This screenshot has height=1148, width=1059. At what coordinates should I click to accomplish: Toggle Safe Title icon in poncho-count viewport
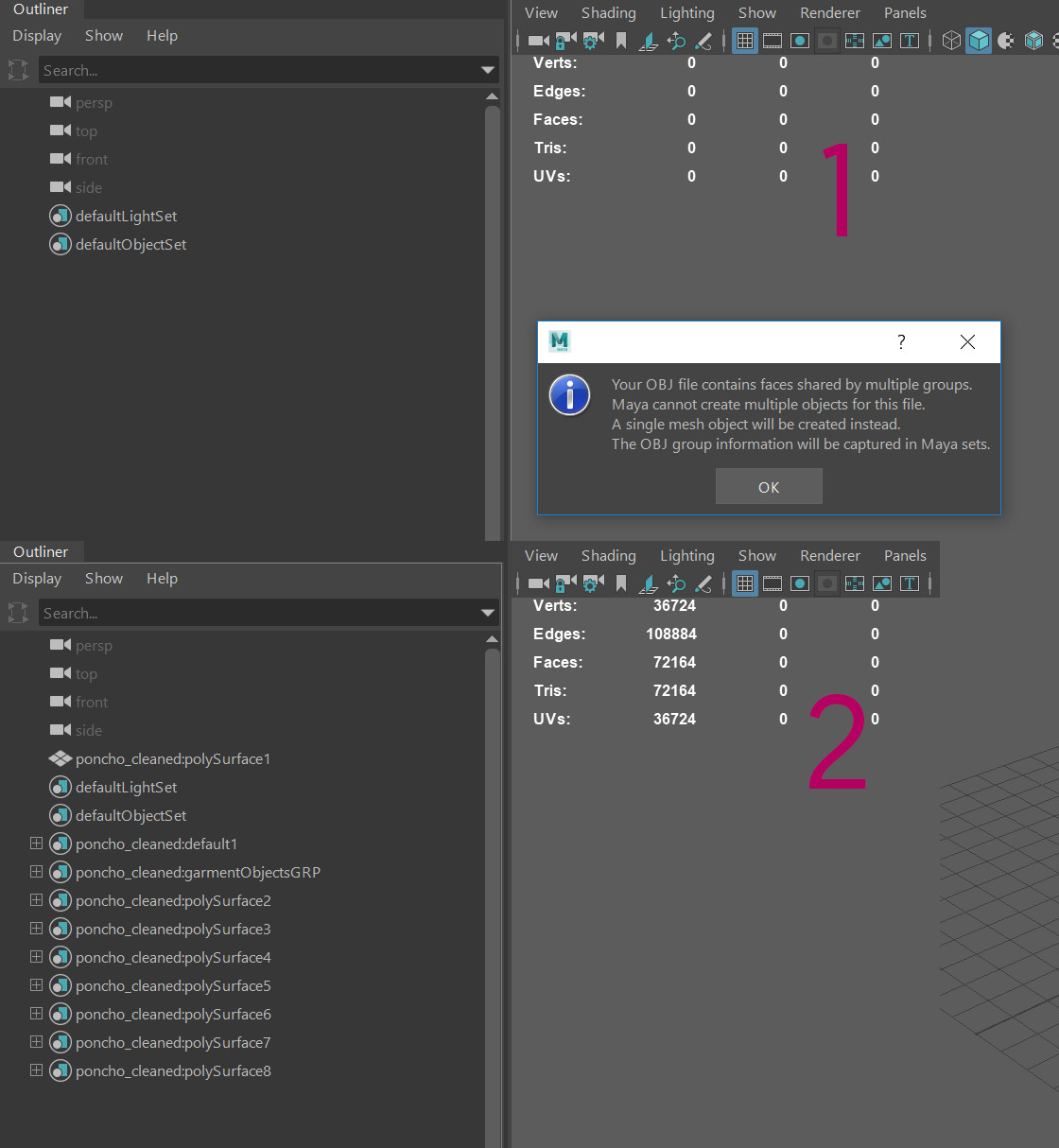(910, 583)
